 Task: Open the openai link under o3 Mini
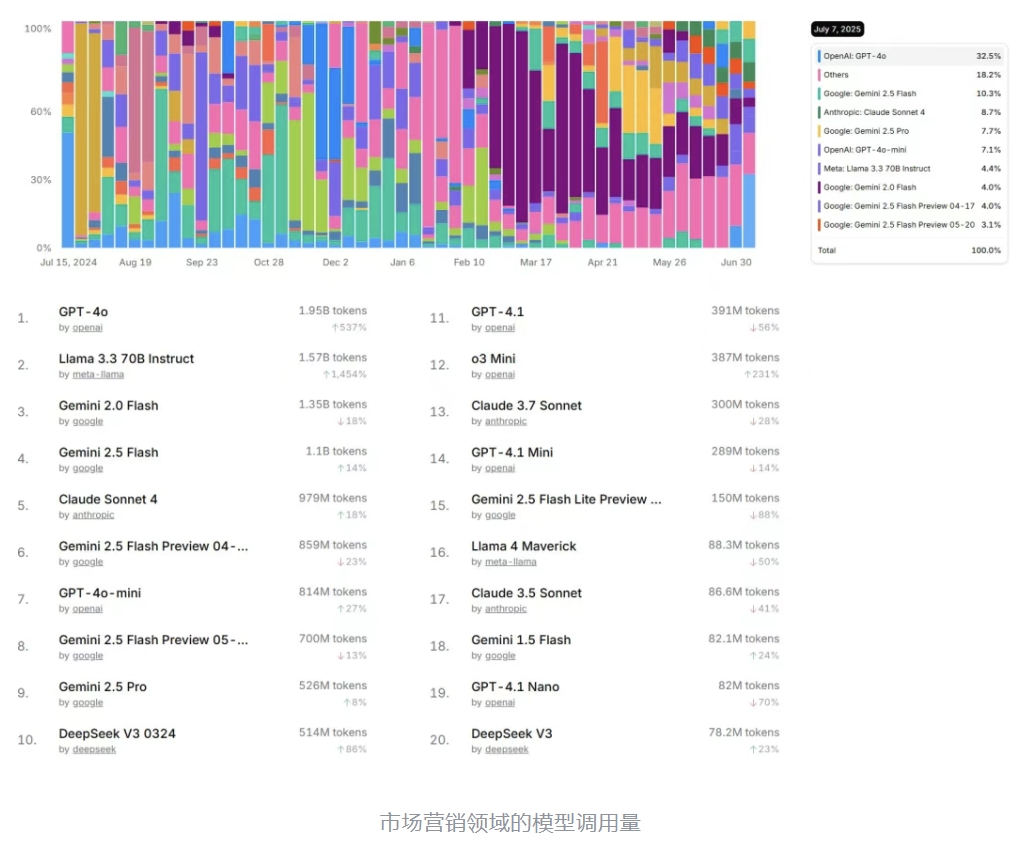click(x=500, y=374)
